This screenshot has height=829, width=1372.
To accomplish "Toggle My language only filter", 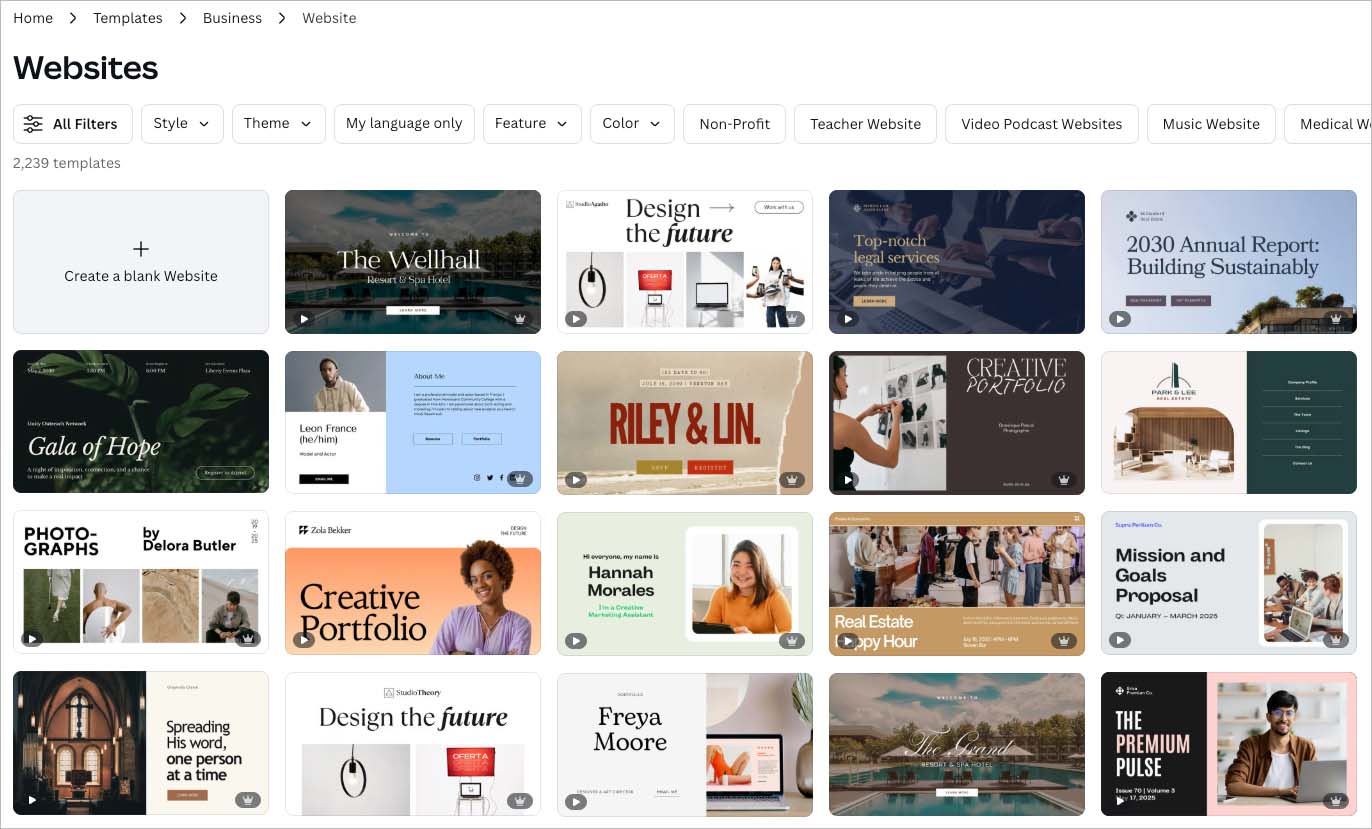I will tap(404, 124).
